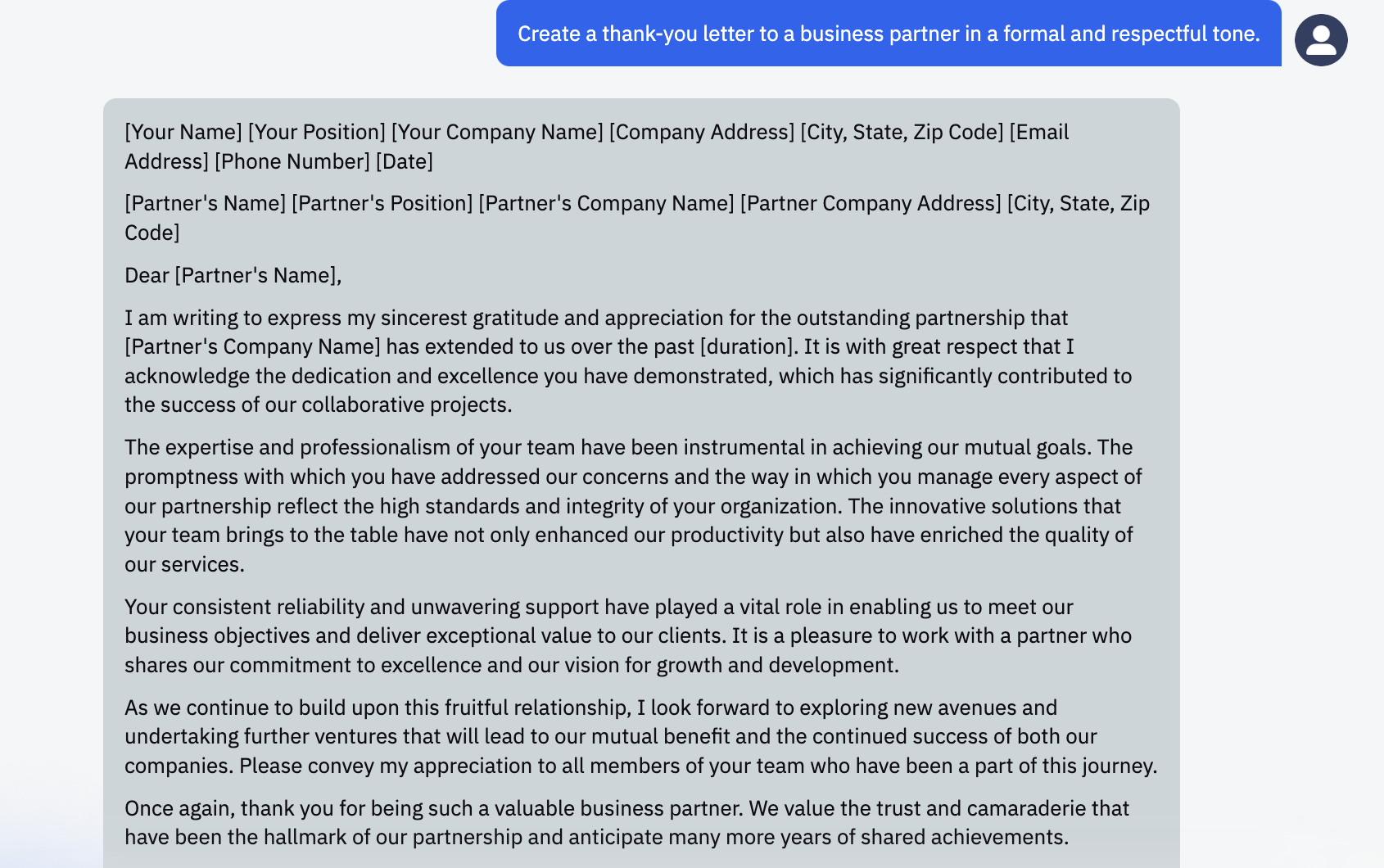Click the paragraph starting 'Once again, thank you'

pyautogui.click(x=626, y=822)
